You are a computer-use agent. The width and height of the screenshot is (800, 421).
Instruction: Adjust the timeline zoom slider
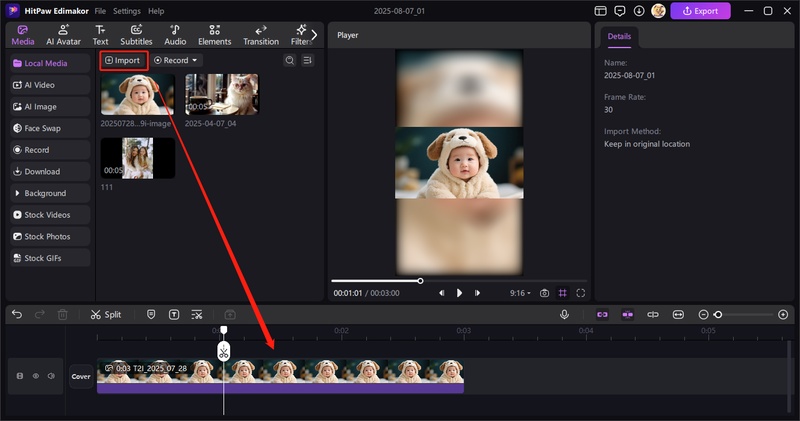pyautogui.click(x=743, y=314)
